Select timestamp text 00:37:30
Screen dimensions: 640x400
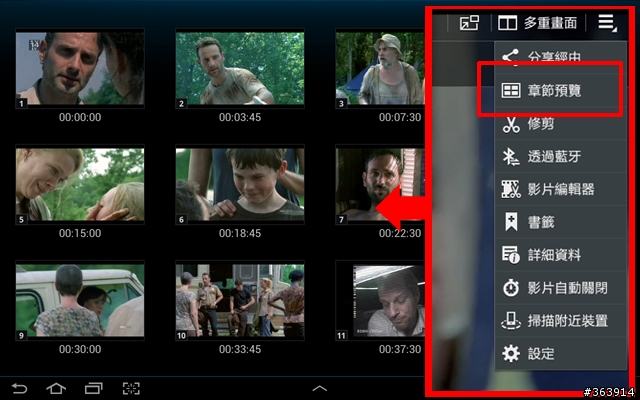tap(400, 349)
